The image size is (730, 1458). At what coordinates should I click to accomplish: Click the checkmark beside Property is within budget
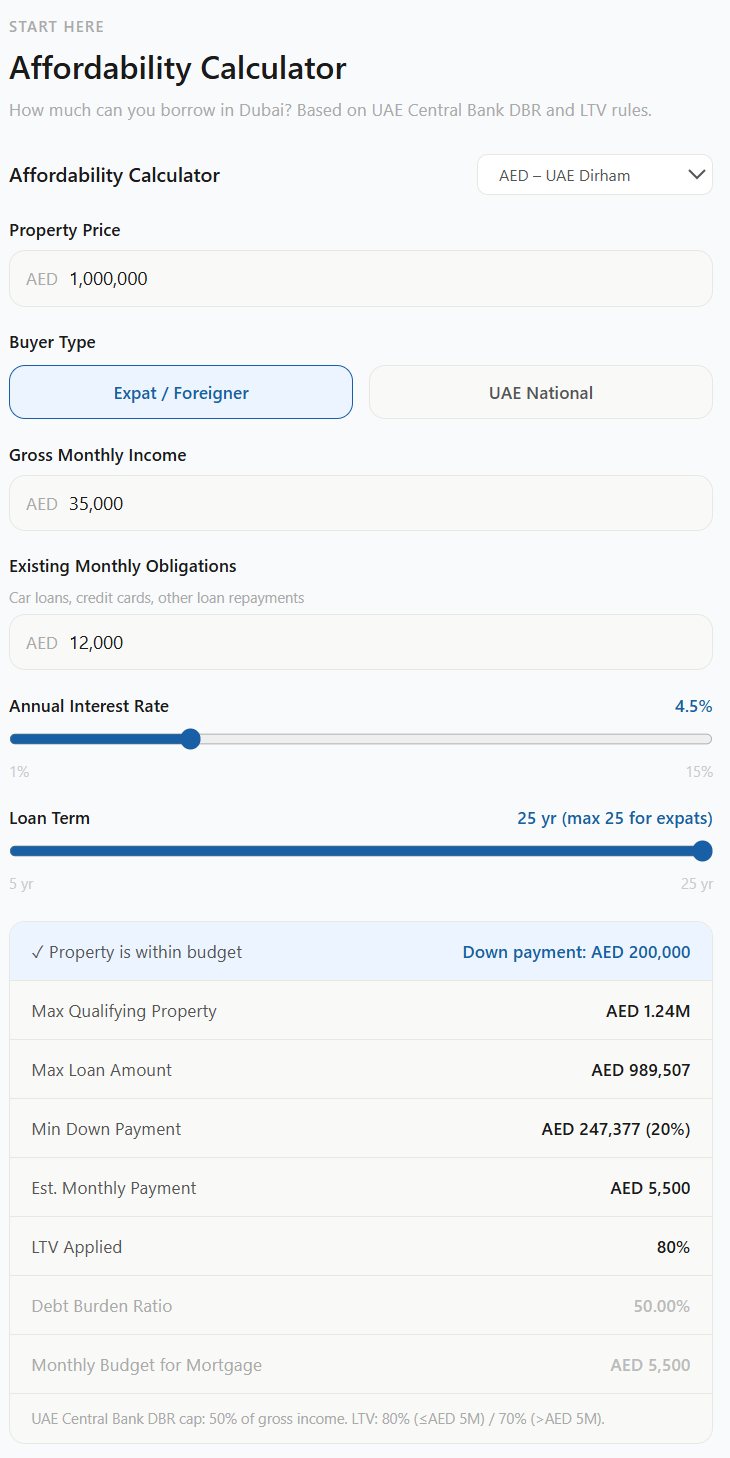coord(37,952)
